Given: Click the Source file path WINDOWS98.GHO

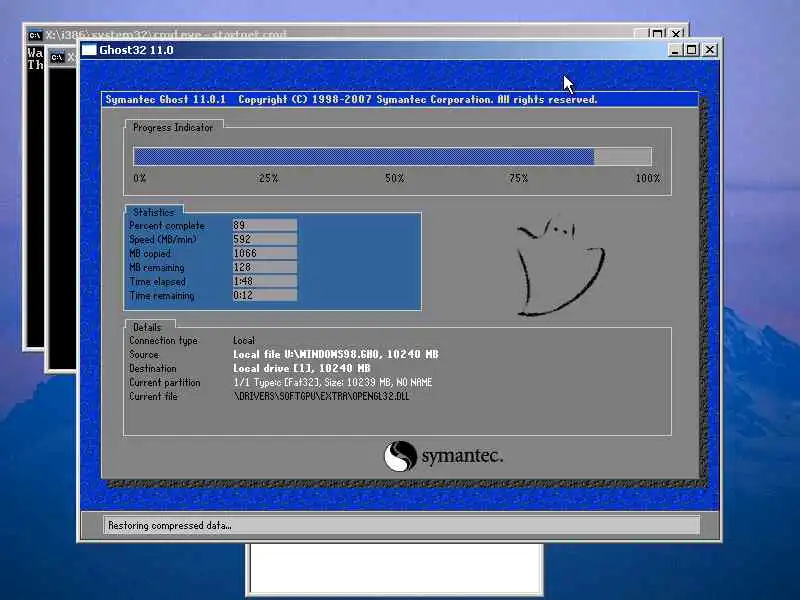Looking at the screenshot, I should pos(336,354).
